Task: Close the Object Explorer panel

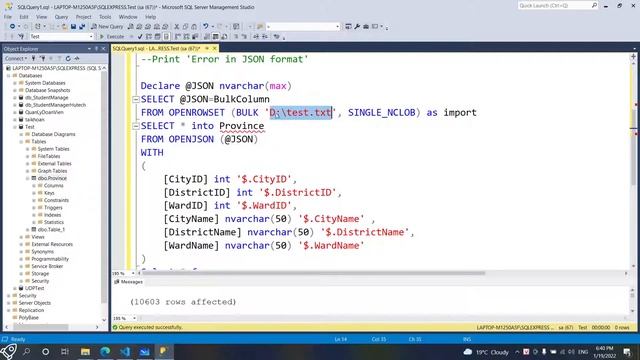Action: click(103, 49)
